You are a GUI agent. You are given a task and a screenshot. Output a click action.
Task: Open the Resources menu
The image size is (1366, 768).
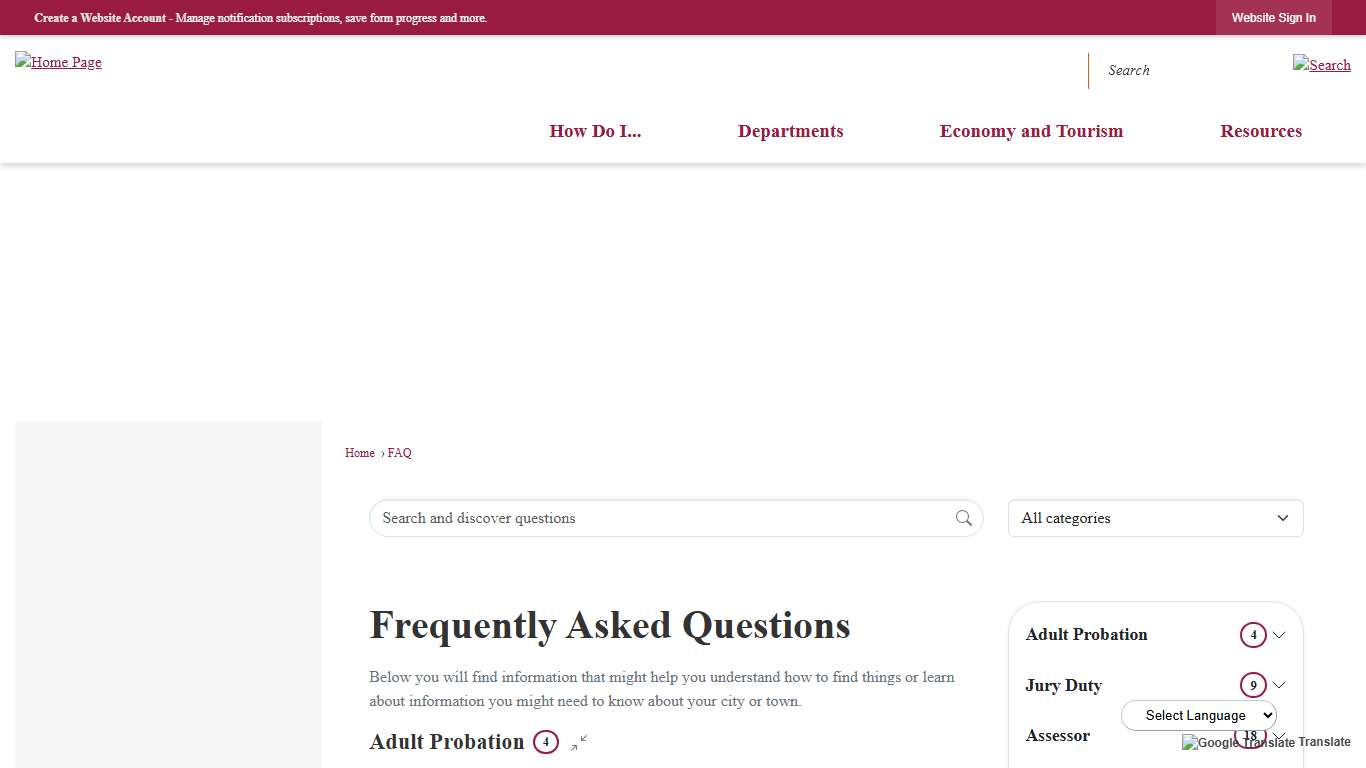coord(1261,131)
